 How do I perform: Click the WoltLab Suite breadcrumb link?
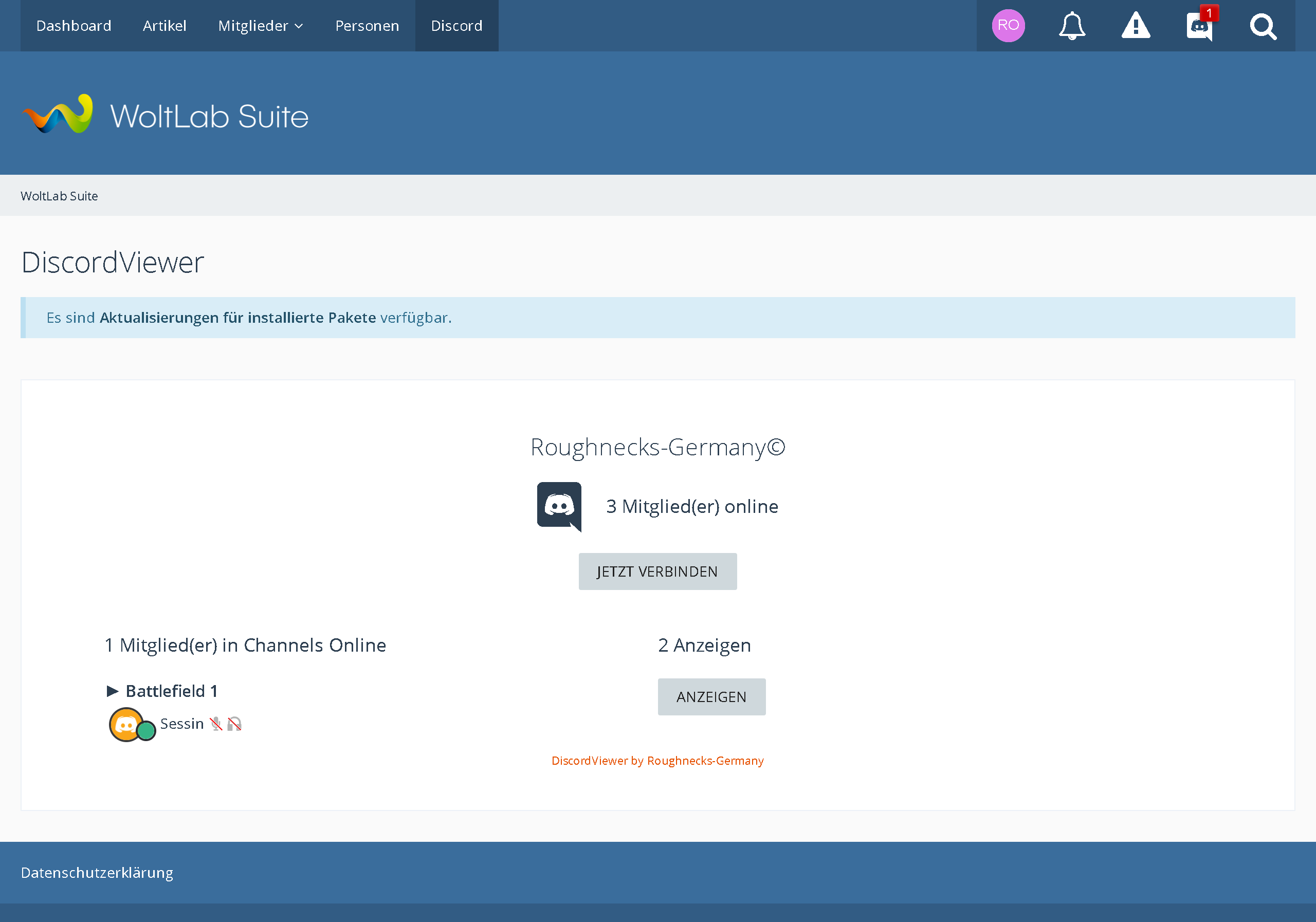click(x=59, y=196)
